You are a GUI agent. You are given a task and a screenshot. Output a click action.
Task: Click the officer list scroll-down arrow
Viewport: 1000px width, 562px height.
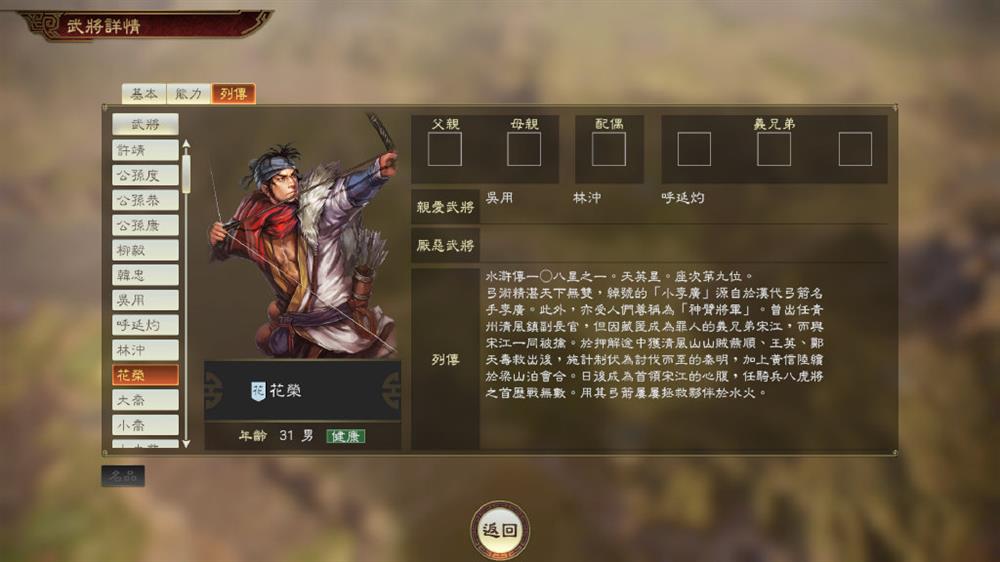pyautogui.click(x=186, y=443)
